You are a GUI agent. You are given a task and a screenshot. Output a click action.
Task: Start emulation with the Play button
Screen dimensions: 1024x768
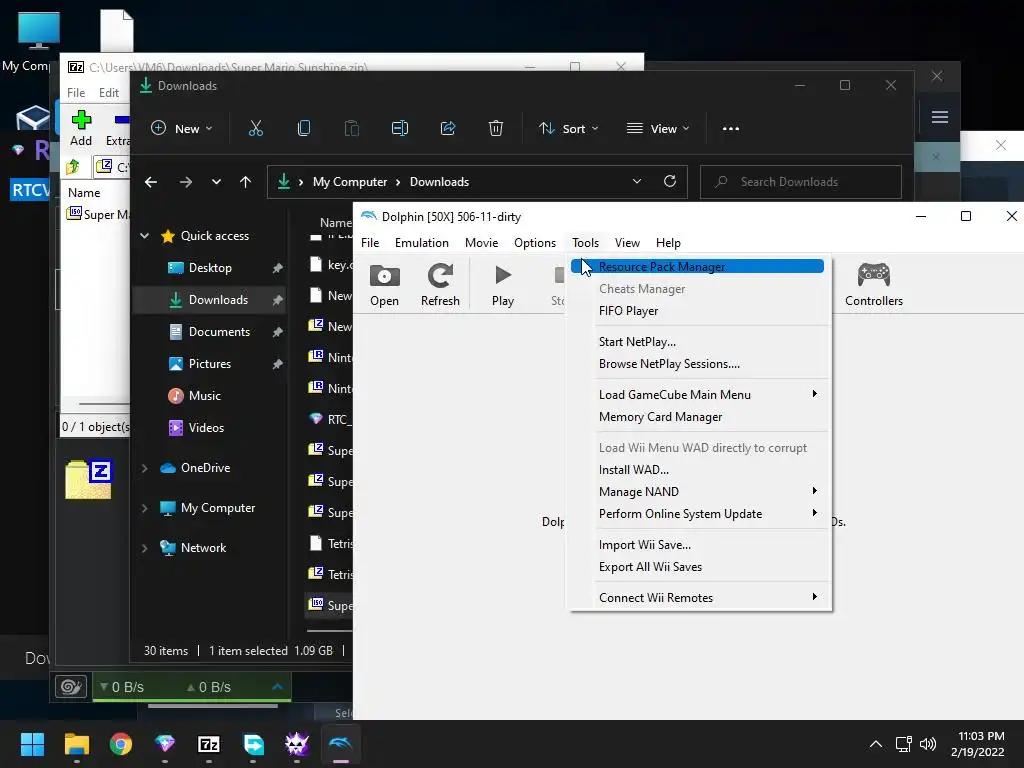(503, 285)
